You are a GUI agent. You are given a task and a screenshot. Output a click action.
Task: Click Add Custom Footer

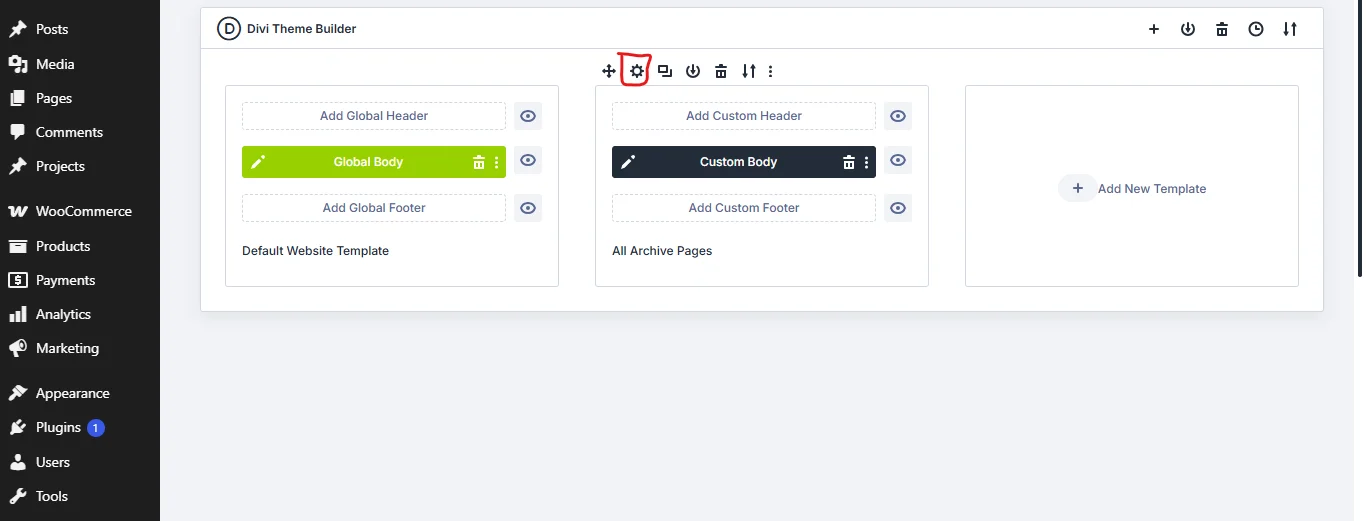(744, 208)
